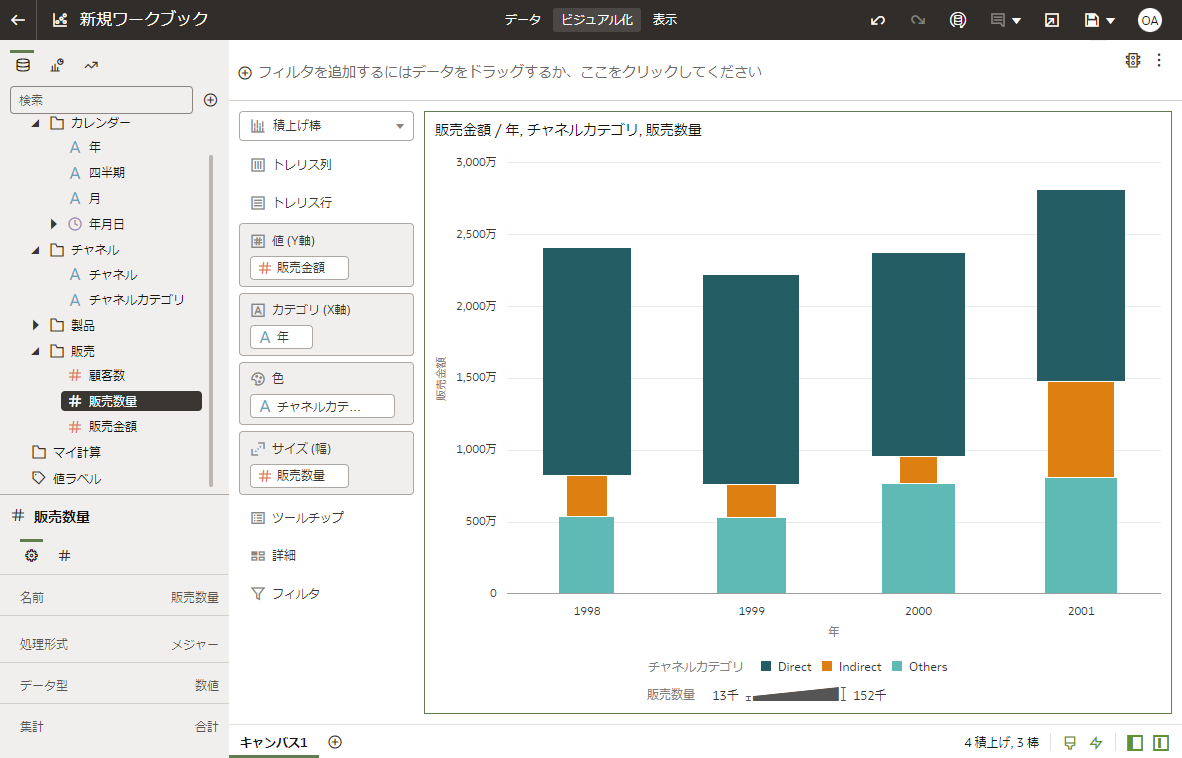Click the undo icon in header
This screenshot has height=758, width=1182.
click(x=877, y=20)
